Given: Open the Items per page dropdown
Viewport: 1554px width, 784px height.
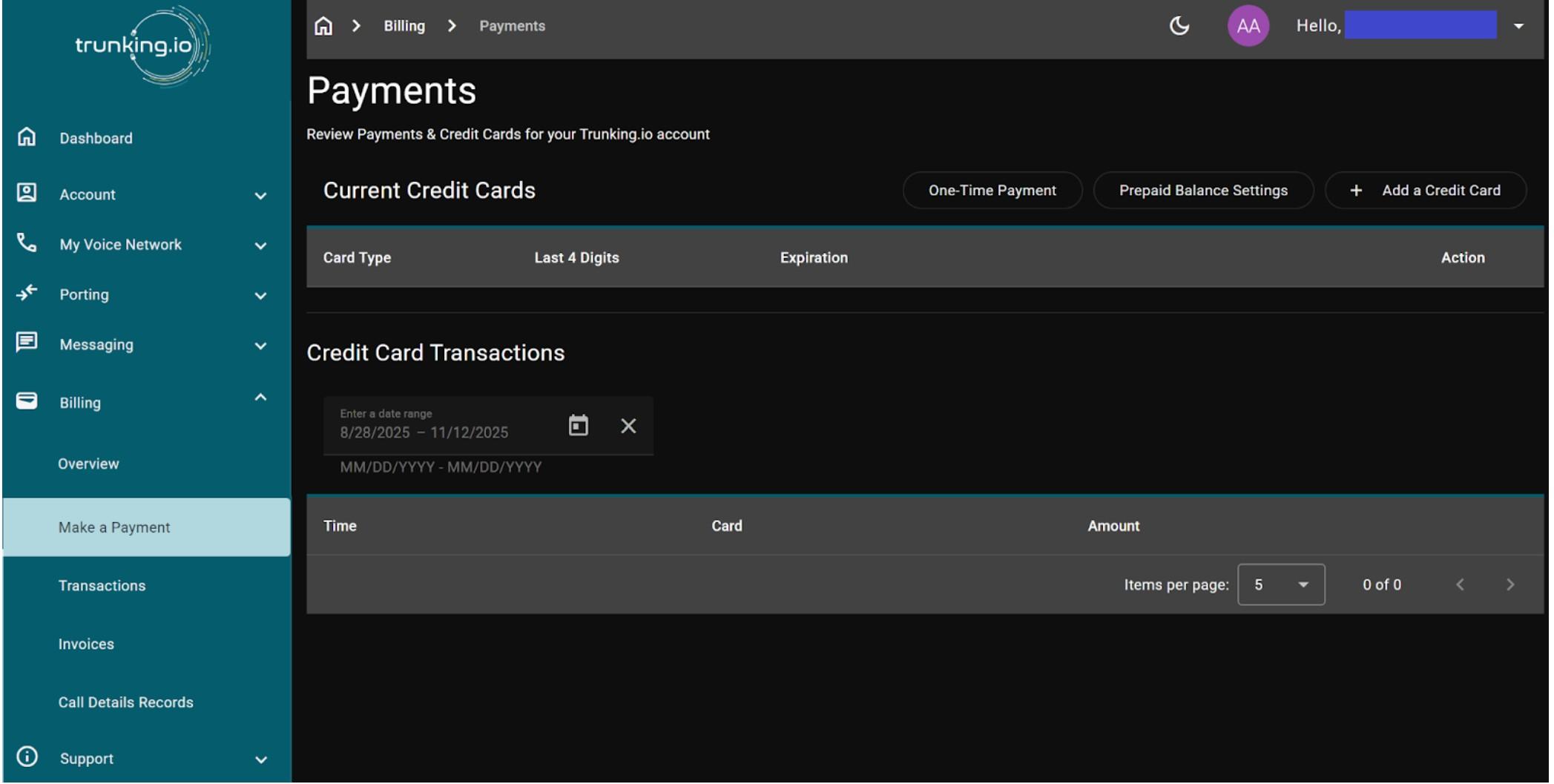Looking at the screenshot, I should tap(1280, 584).
